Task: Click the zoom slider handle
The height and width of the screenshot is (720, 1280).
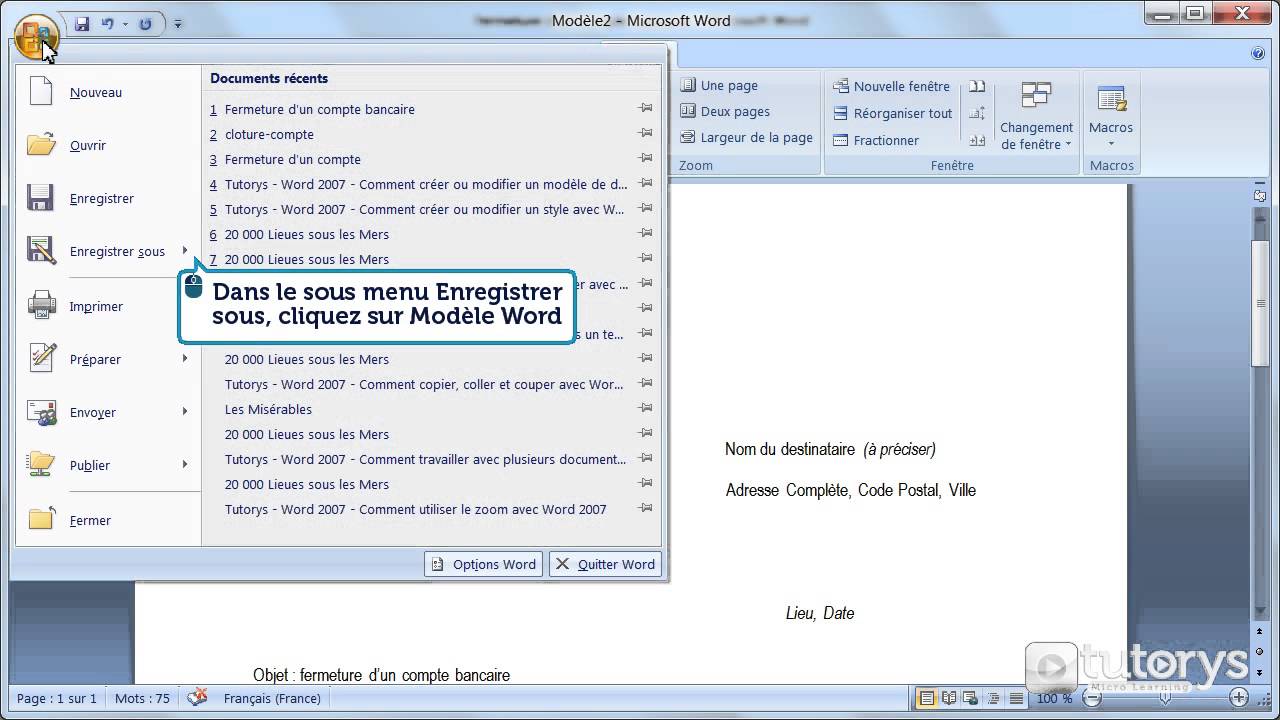Action: click(x=1163, y=698)
